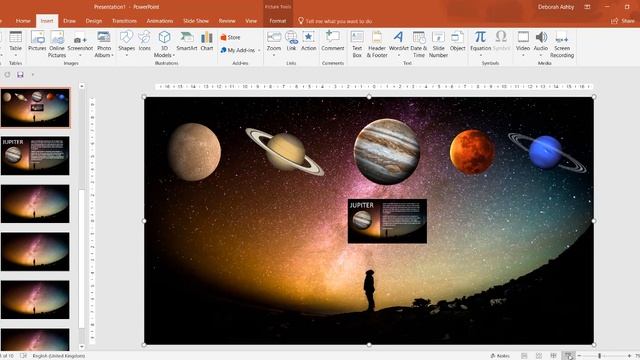
Task: Insert a Text Box
Action: tap(357, 44)
